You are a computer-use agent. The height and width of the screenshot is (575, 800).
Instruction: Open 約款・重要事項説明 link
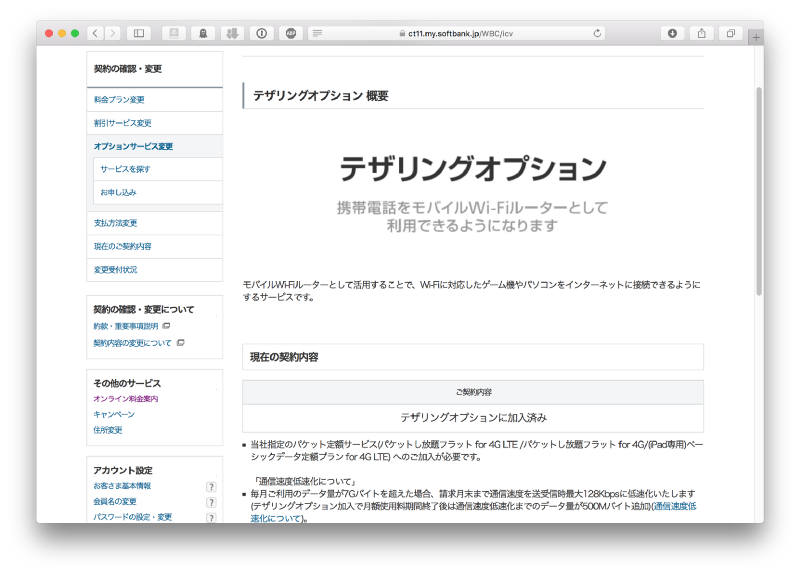pos(126,326)
